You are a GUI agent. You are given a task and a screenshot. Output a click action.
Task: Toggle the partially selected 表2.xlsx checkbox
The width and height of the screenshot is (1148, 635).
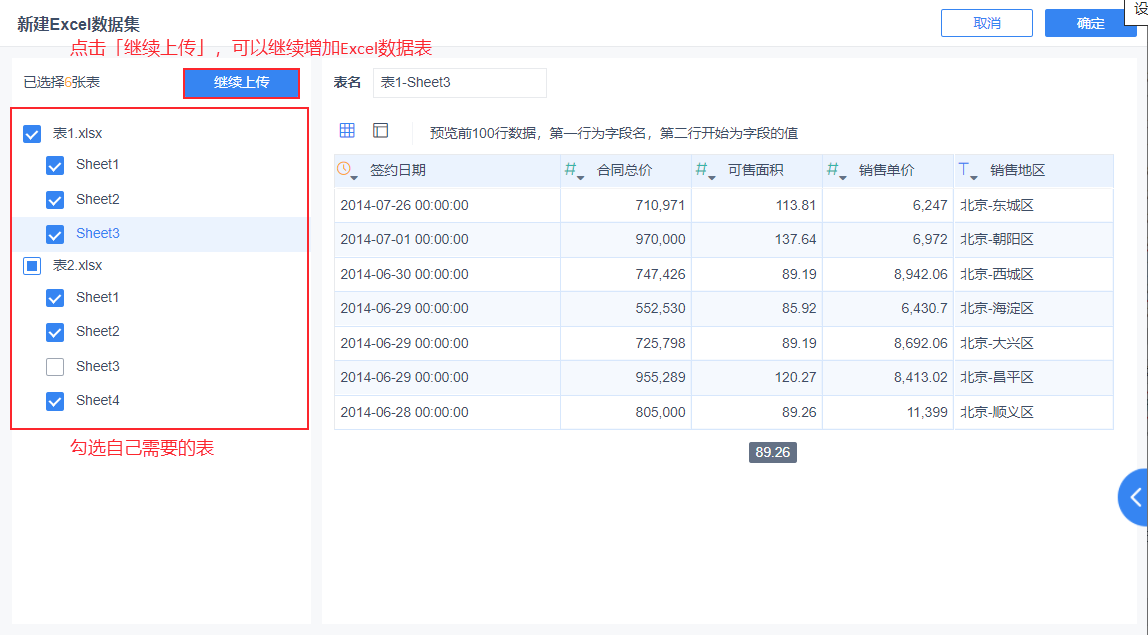click(x=31, y=266)
